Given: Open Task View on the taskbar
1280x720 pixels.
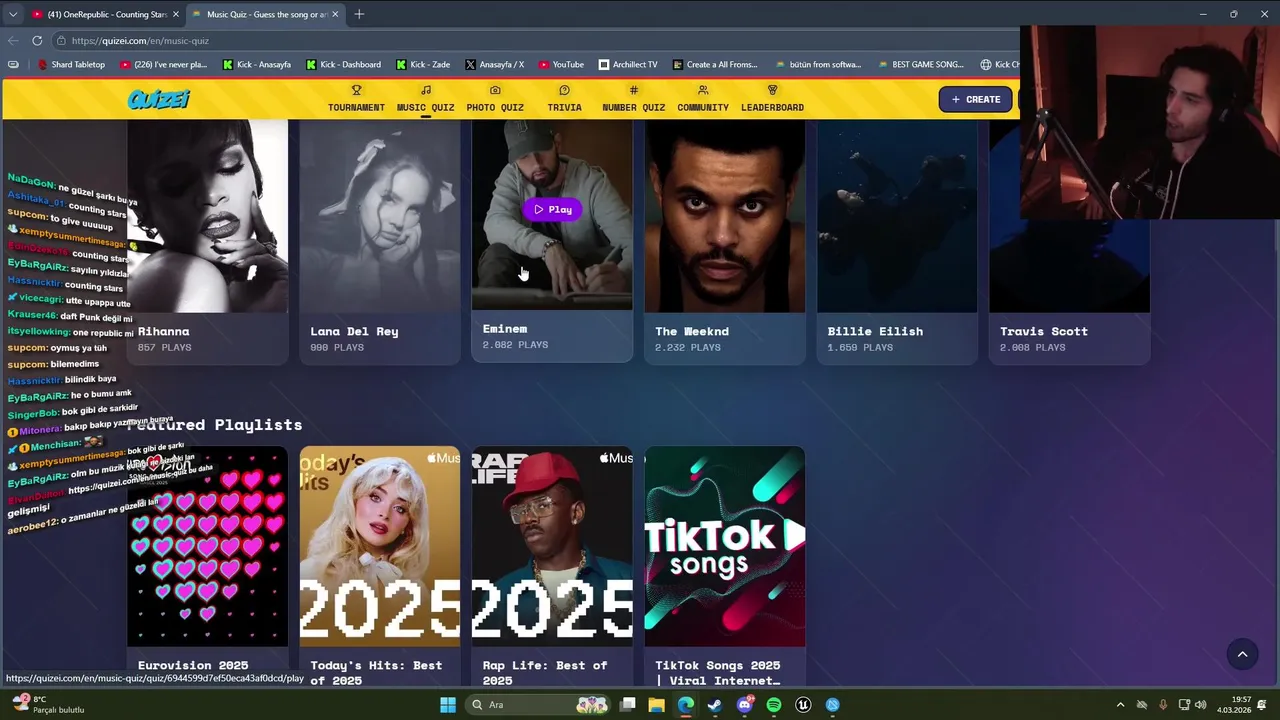Looking at the screenshot, I should [x=627, y=705].
